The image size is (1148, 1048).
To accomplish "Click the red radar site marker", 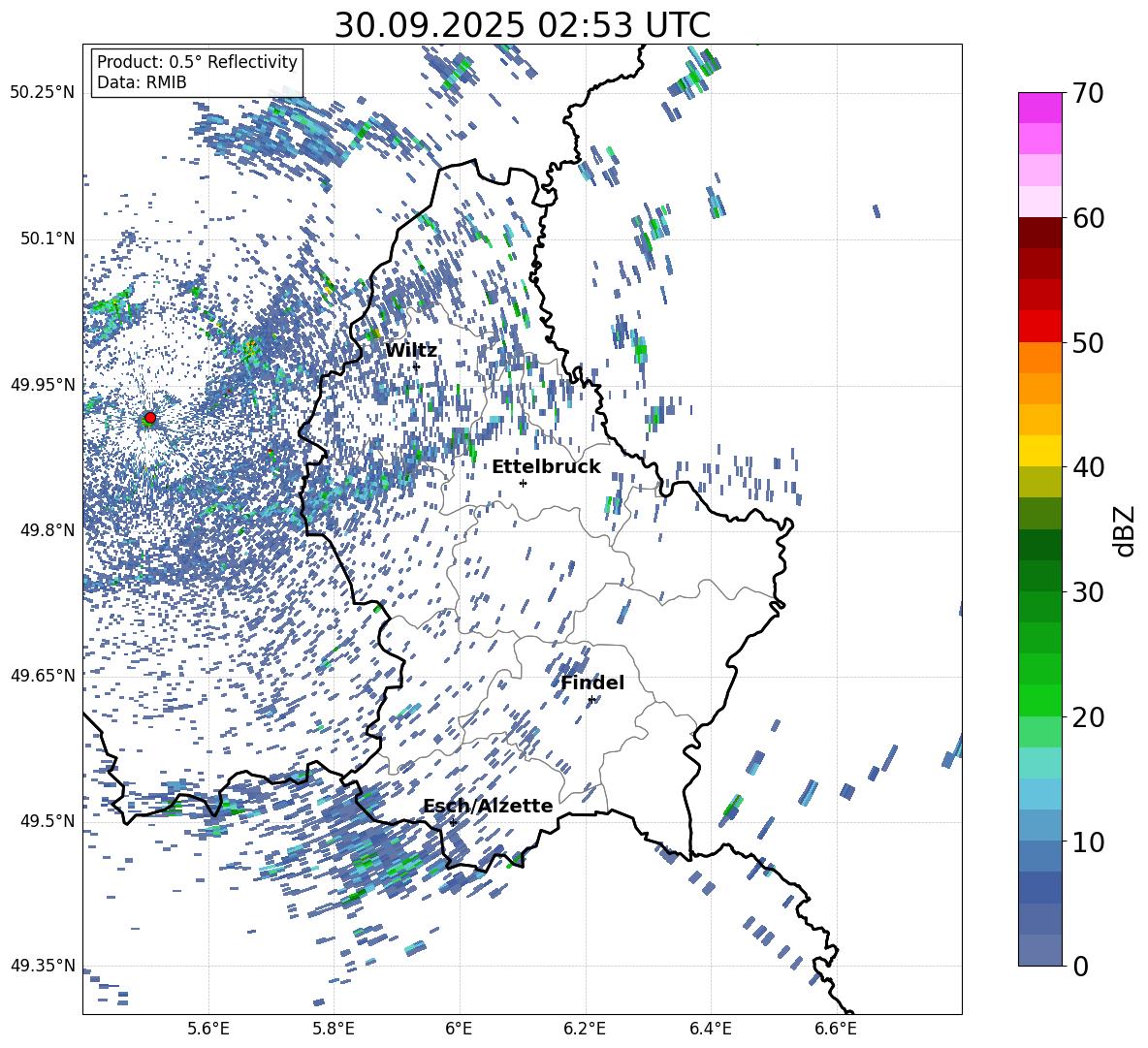I will coord(150,418).
